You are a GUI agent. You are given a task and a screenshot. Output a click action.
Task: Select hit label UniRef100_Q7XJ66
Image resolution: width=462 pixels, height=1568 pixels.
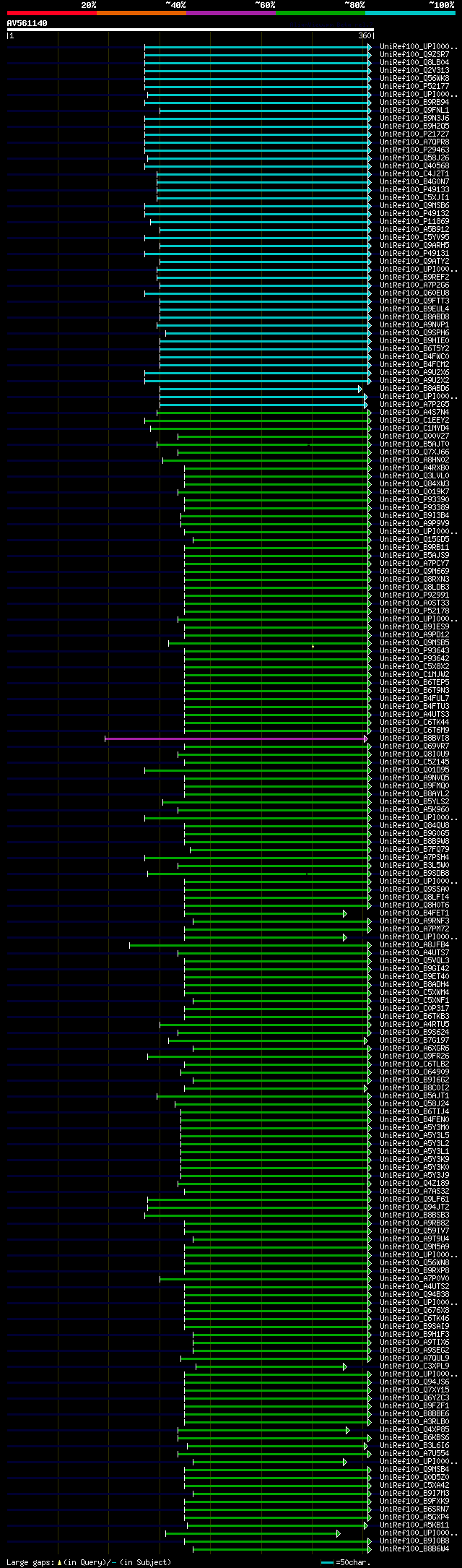(414, 452)
